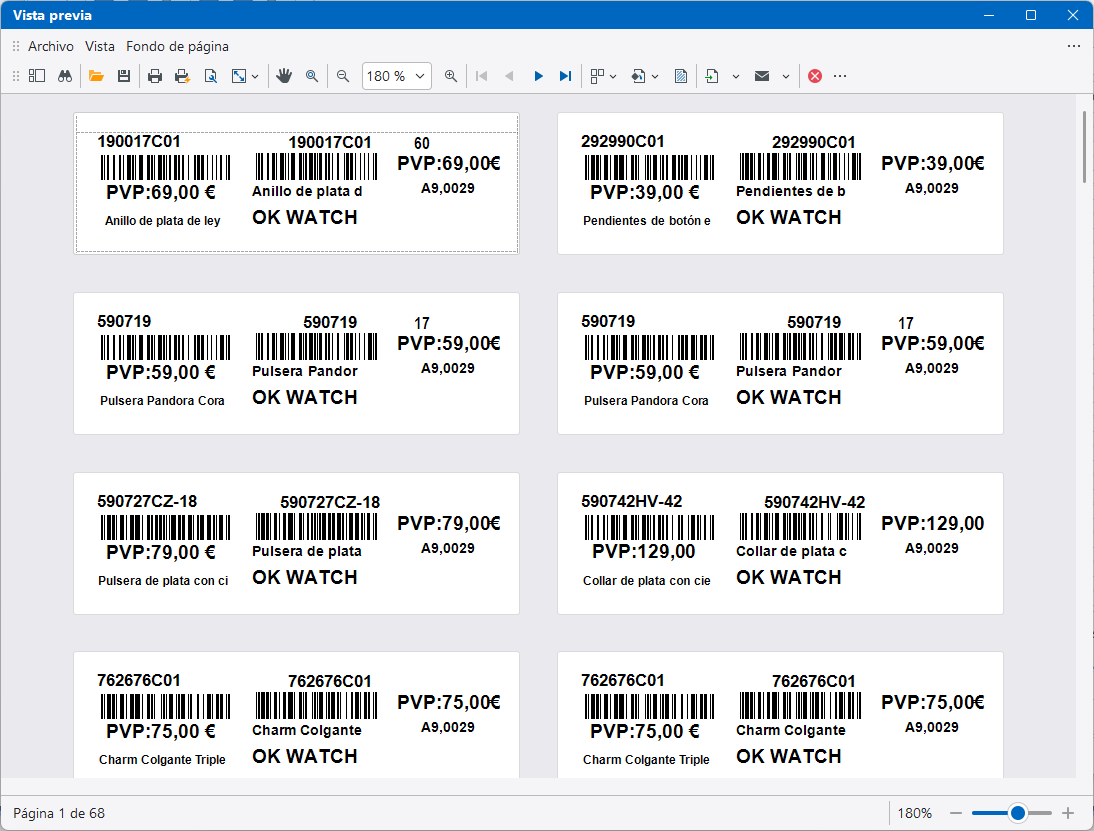Viewport: 1094px width, 831px height.
Task: Click 'Pendientes de botón e' description
Action: coord(647,220)
